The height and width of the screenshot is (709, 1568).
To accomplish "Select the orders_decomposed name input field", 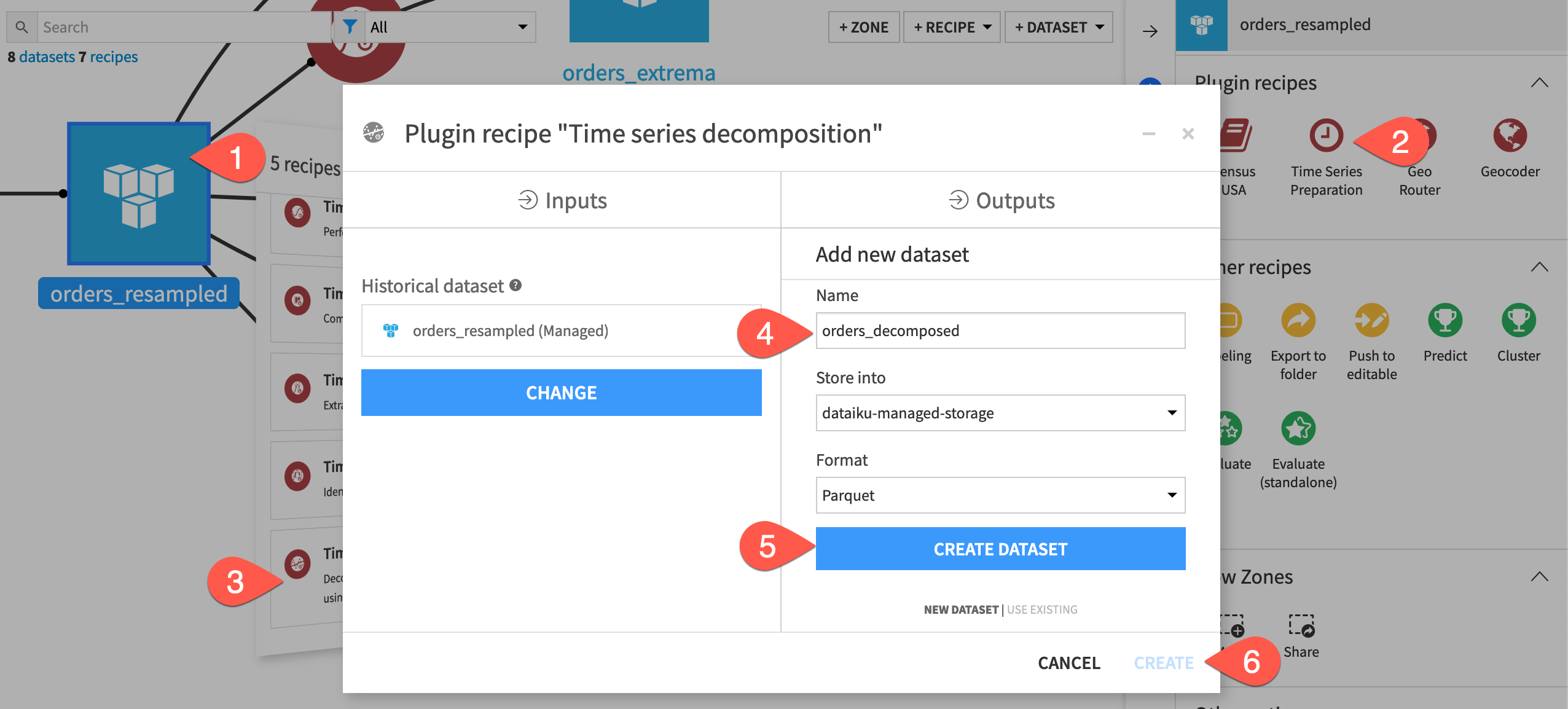I will coord(999,330).
